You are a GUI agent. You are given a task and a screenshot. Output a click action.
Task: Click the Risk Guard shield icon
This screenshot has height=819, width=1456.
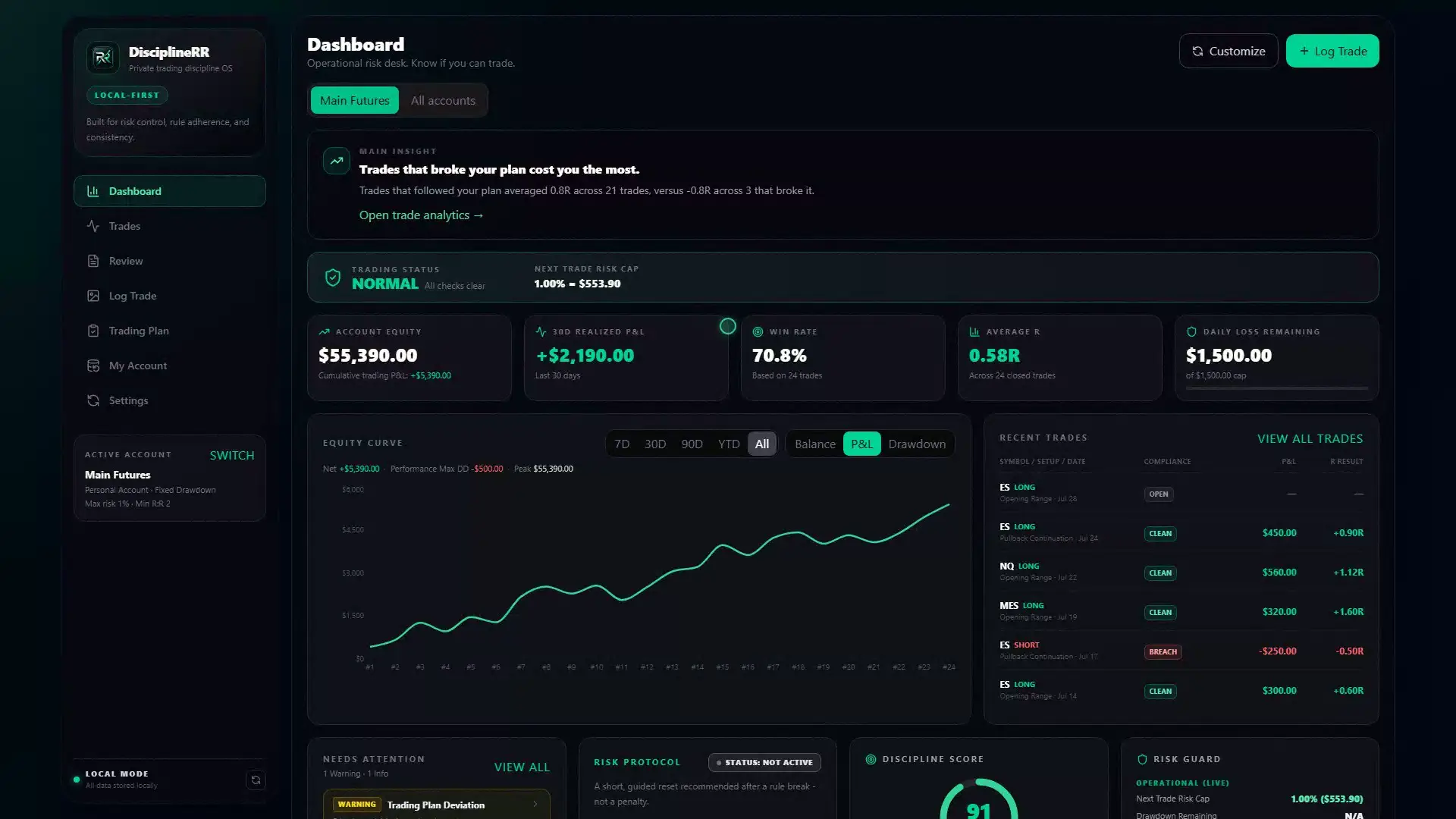tap(1142, 759)
